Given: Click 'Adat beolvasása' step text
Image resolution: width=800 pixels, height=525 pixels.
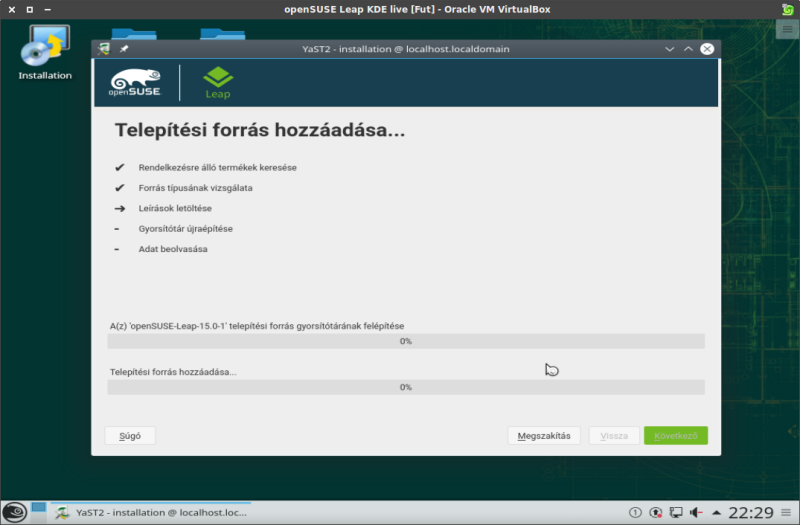Looking at the screenshot, I should tap(173, 249).
